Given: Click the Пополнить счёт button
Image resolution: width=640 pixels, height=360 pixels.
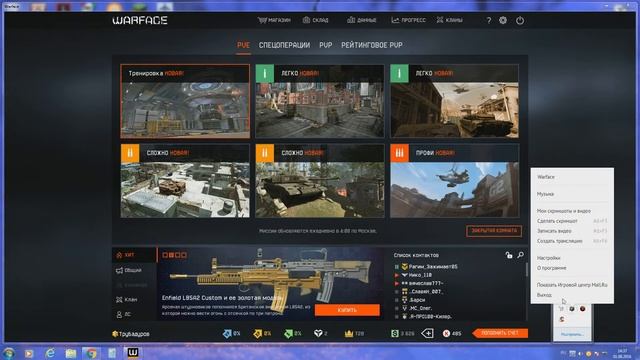Looking at the screenshot, I should pos(500,333).
